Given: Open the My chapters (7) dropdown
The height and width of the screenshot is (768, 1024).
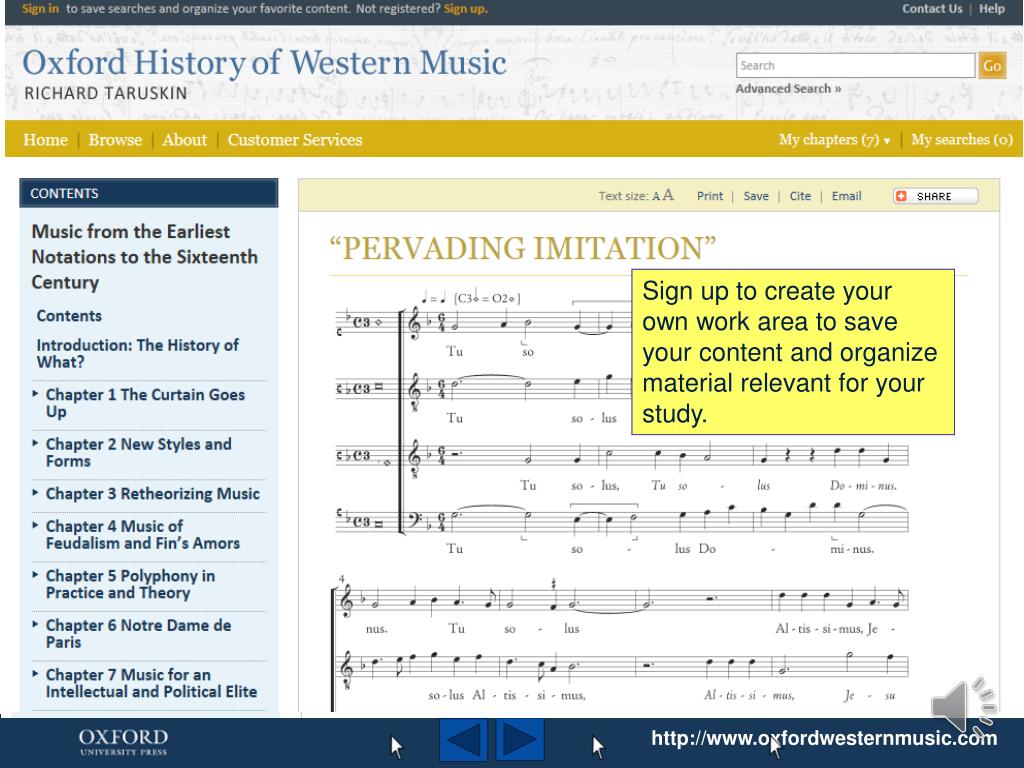Looking at the screenshot, I should pyautogui.click(x=835, y=140).
